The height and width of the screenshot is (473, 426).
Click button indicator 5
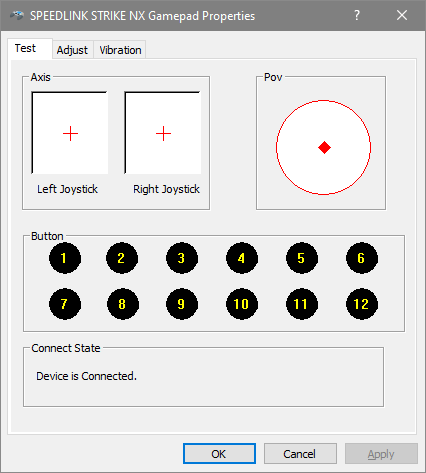click(x=302, y=258)
